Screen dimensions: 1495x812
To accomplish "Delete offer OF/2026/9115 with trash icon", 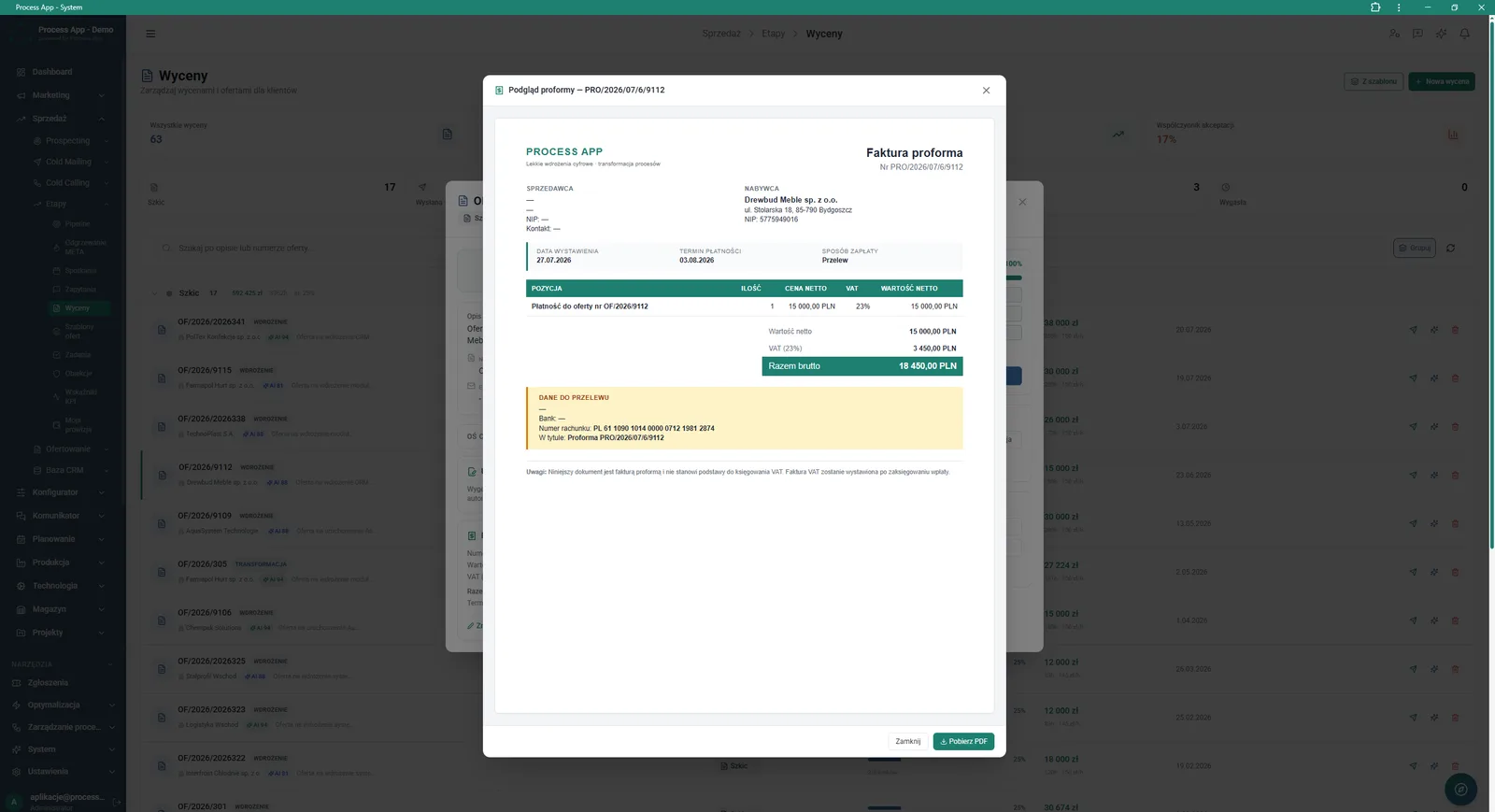I will click(x=1455, y=378).
